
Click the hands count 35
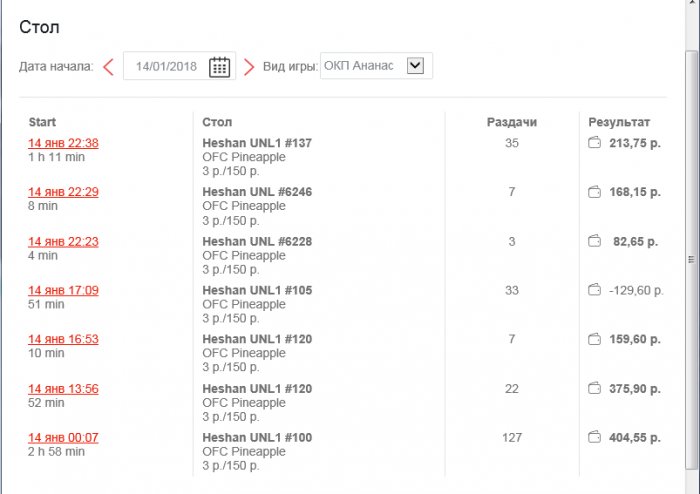tap(512, 143)
